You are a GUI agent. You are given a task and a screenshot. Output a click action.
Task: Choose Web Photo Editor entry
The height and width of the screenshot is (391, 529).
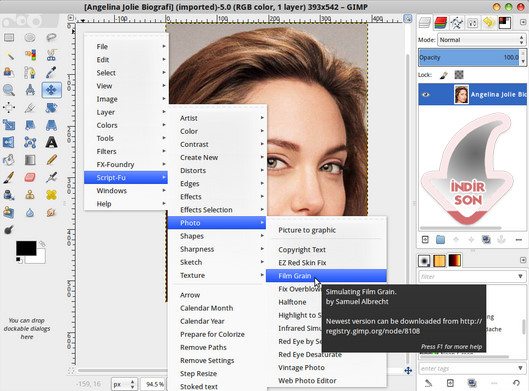pos(326,381)
